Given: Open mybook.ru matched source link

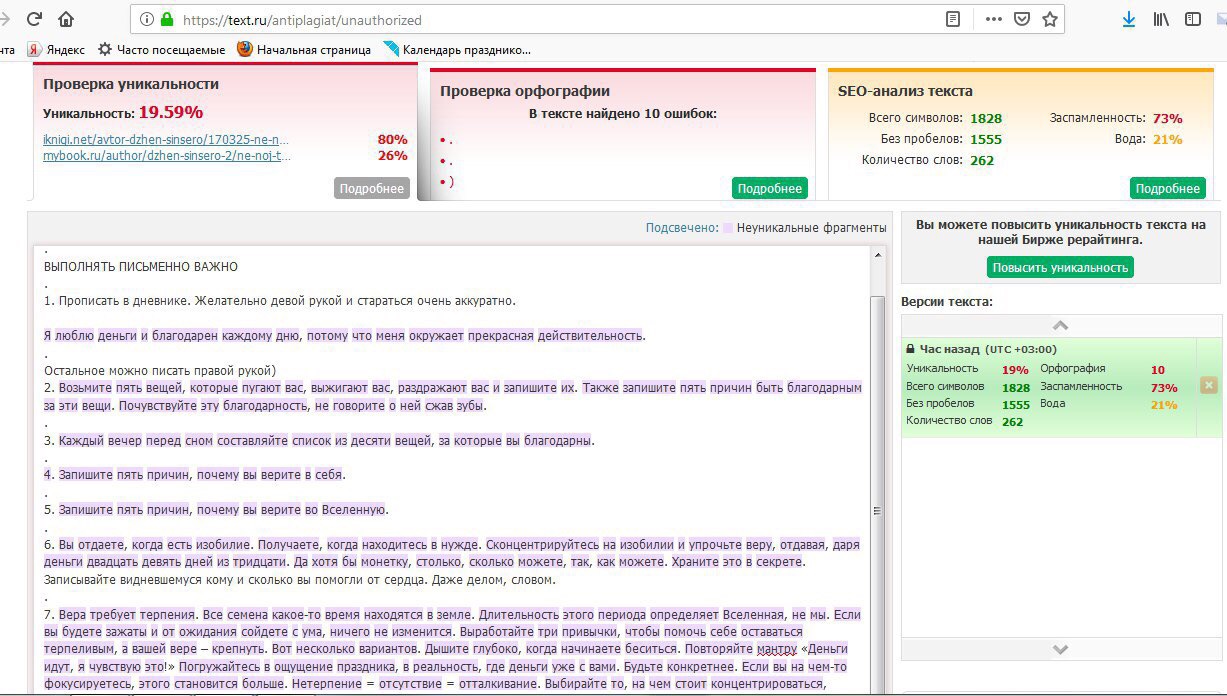Looking at the screenshot, I should [x=167, y=155].
